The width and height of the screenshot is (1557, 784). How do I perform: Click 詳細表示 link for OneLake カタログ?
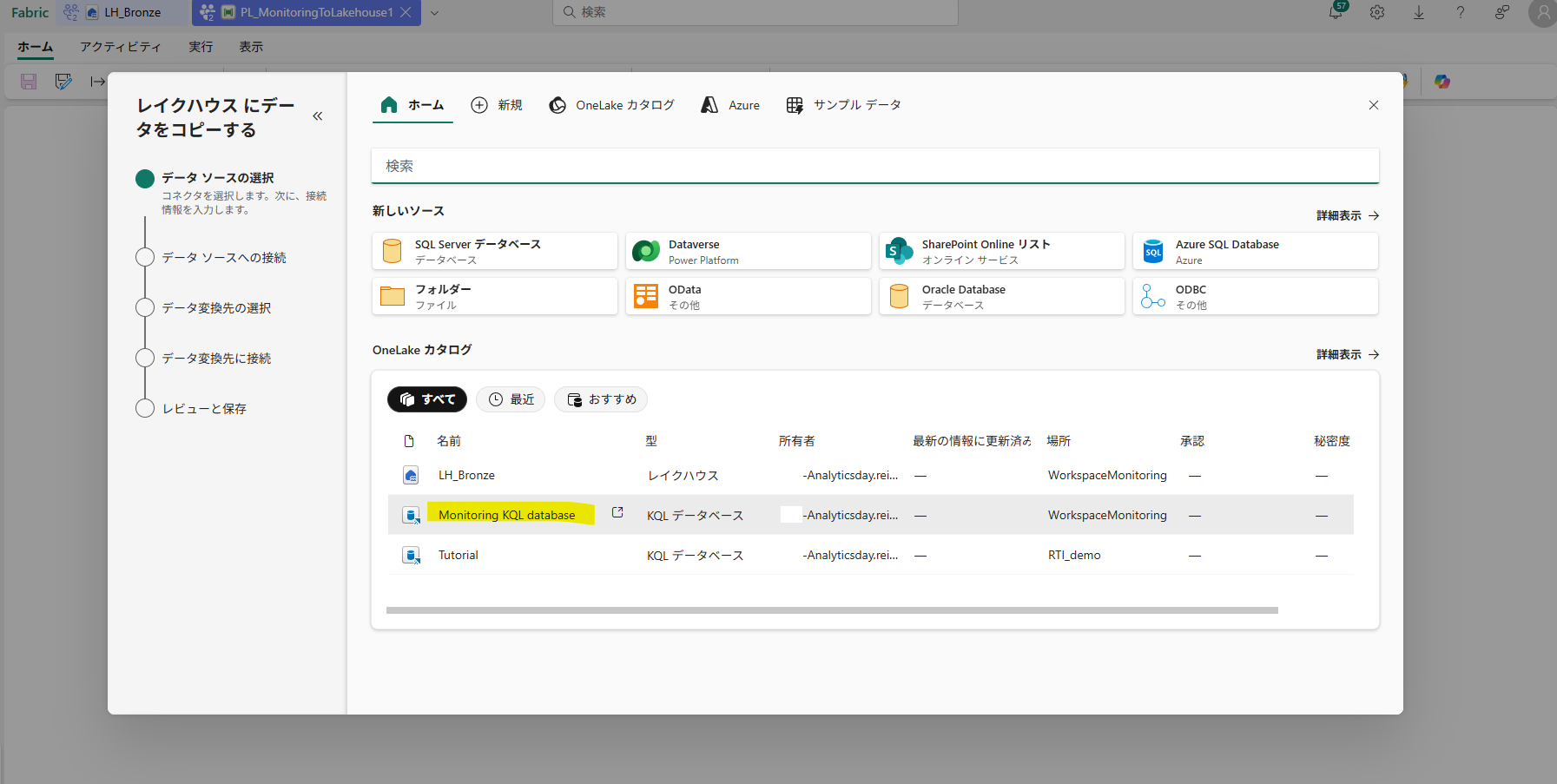coord(1348,354)
